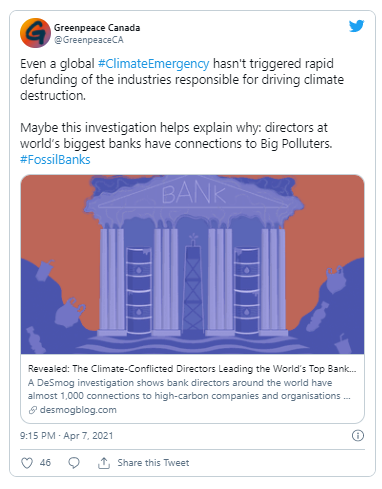The image size is (382, 489).
Task: Open the Greenpeace Canada display name
Action: tap(97, 28)
